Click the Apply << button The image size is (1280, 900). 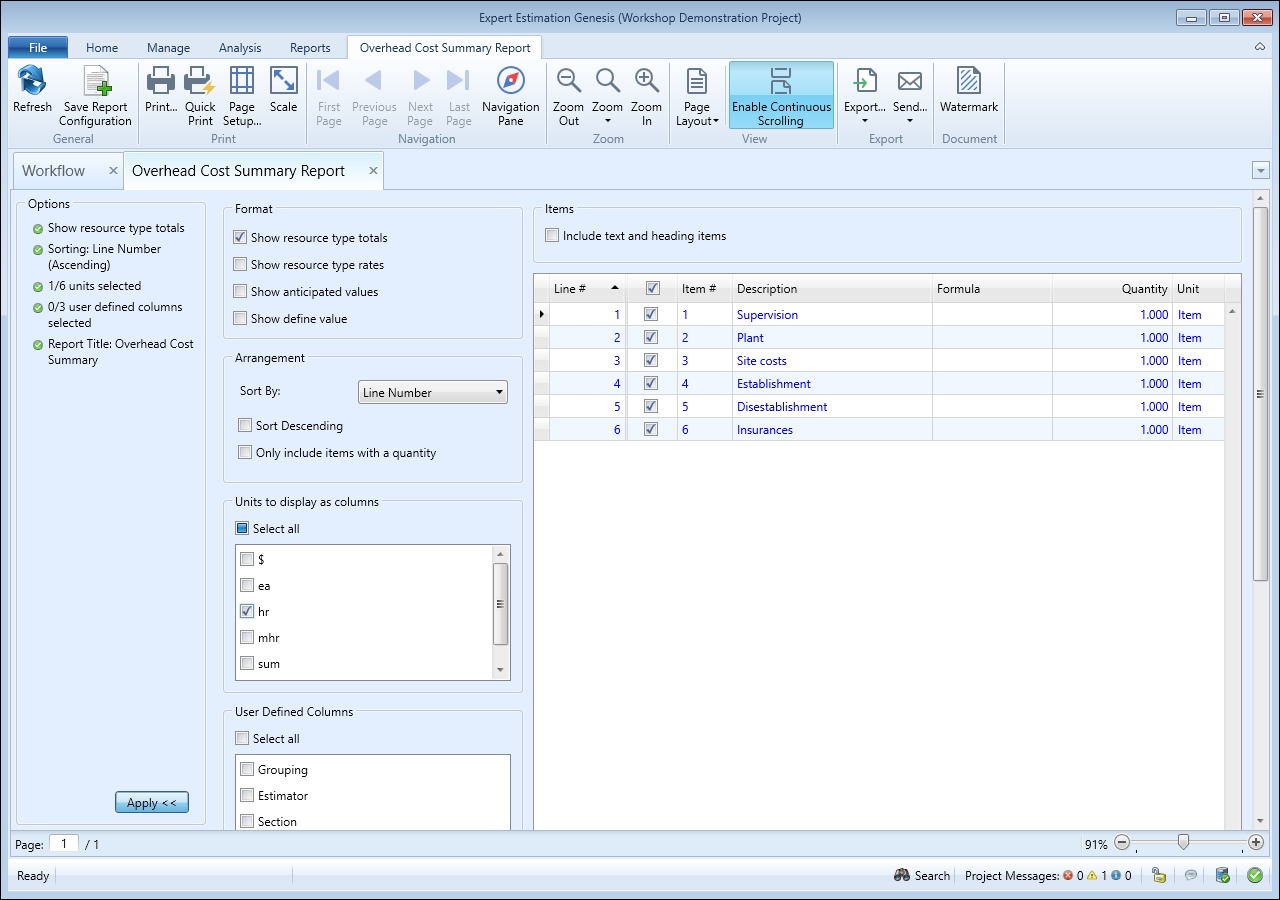pos(152,803)
